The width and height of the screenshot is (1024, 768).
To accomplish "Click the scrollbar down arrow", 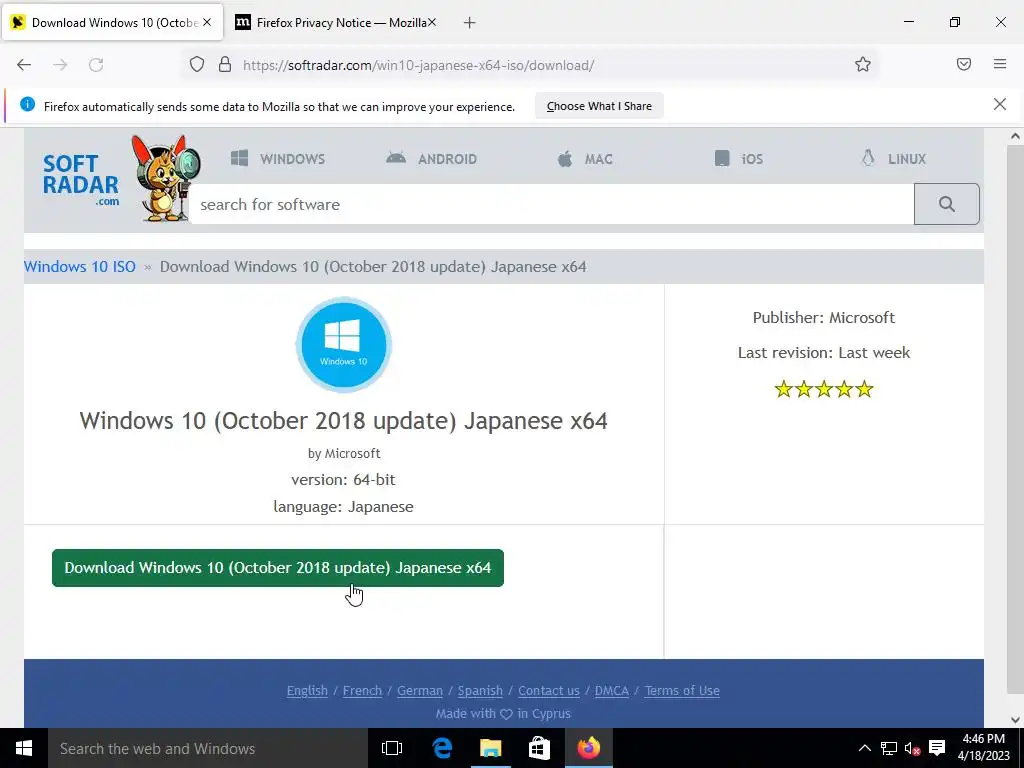I will click(x=1015, y=720).
